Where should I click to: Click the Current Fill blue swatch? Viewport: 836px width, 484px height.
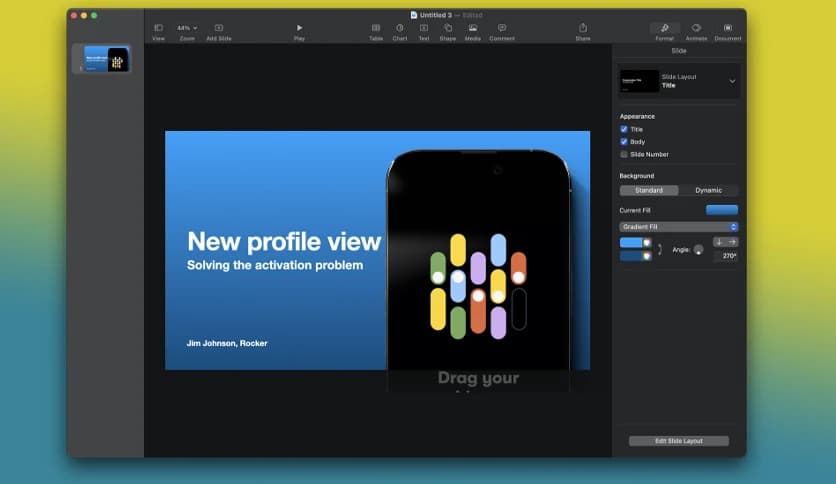721,210
